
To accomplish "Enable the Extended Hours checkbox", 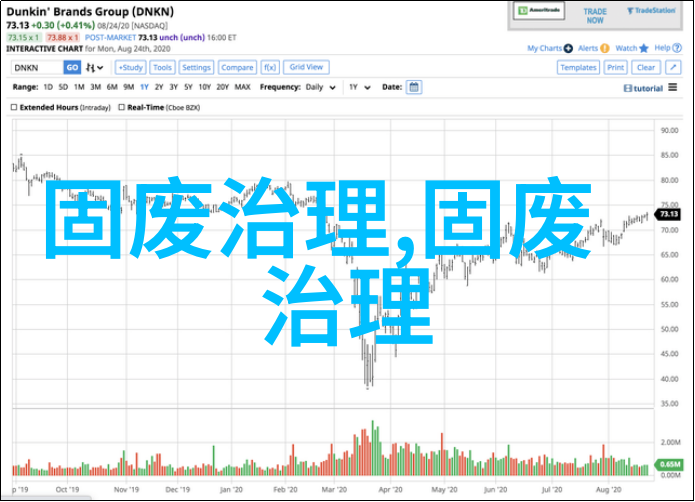I will (14, 107).
